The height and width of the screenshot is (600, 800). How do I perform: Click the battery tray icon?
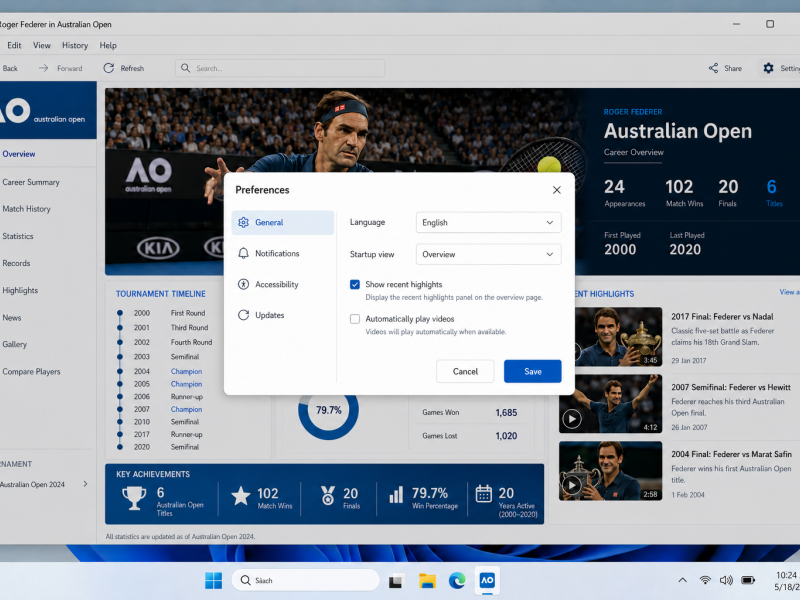tap(748, 580)
